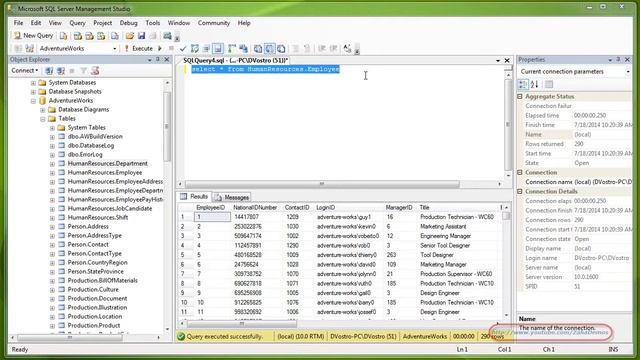Click the query editor vertical scrollbar
This screenshot has height=360, width=640.
[508, 124]
